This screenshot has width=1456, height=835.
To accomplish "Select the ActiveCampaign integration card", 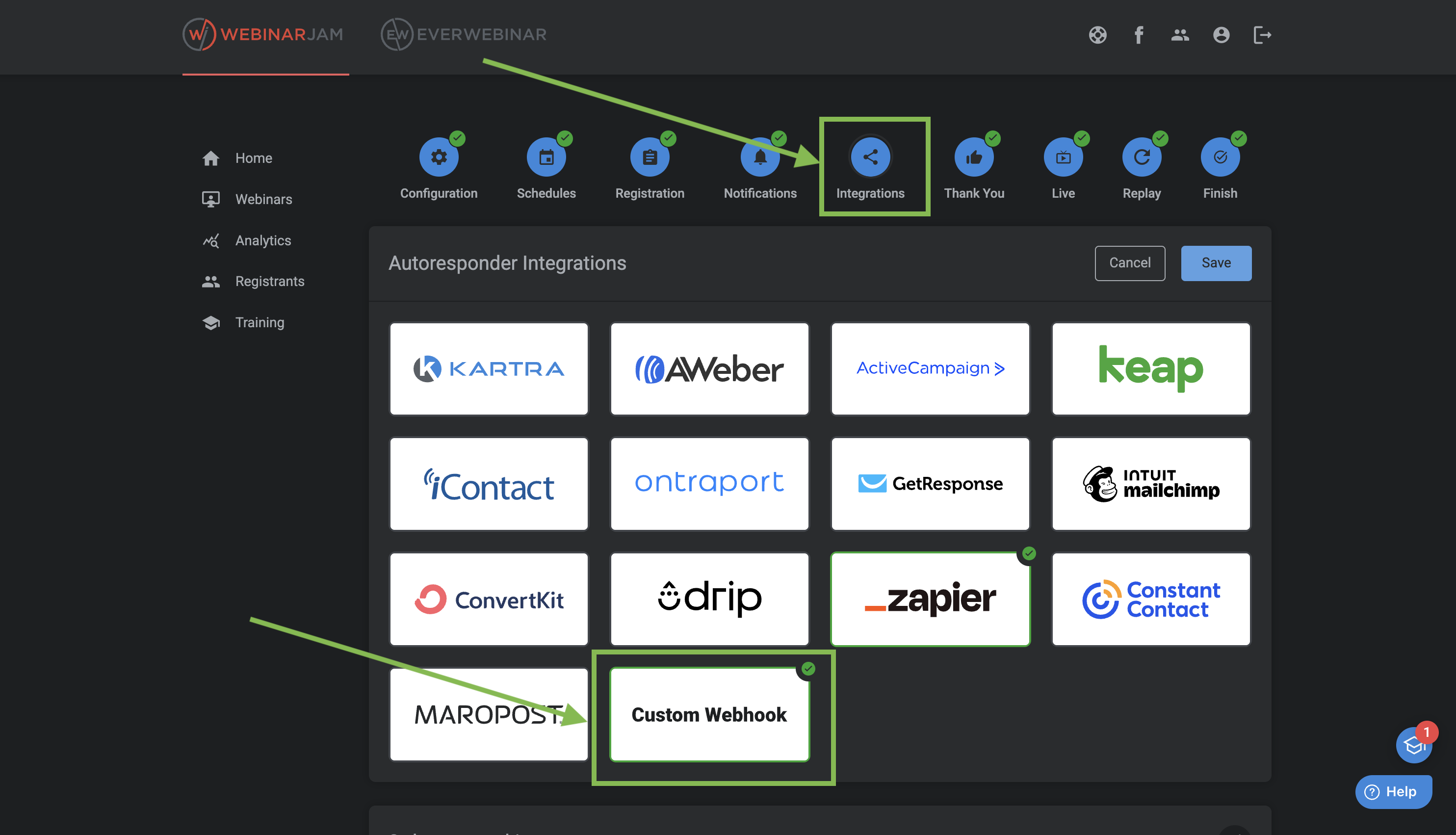I will click(930, 369).
